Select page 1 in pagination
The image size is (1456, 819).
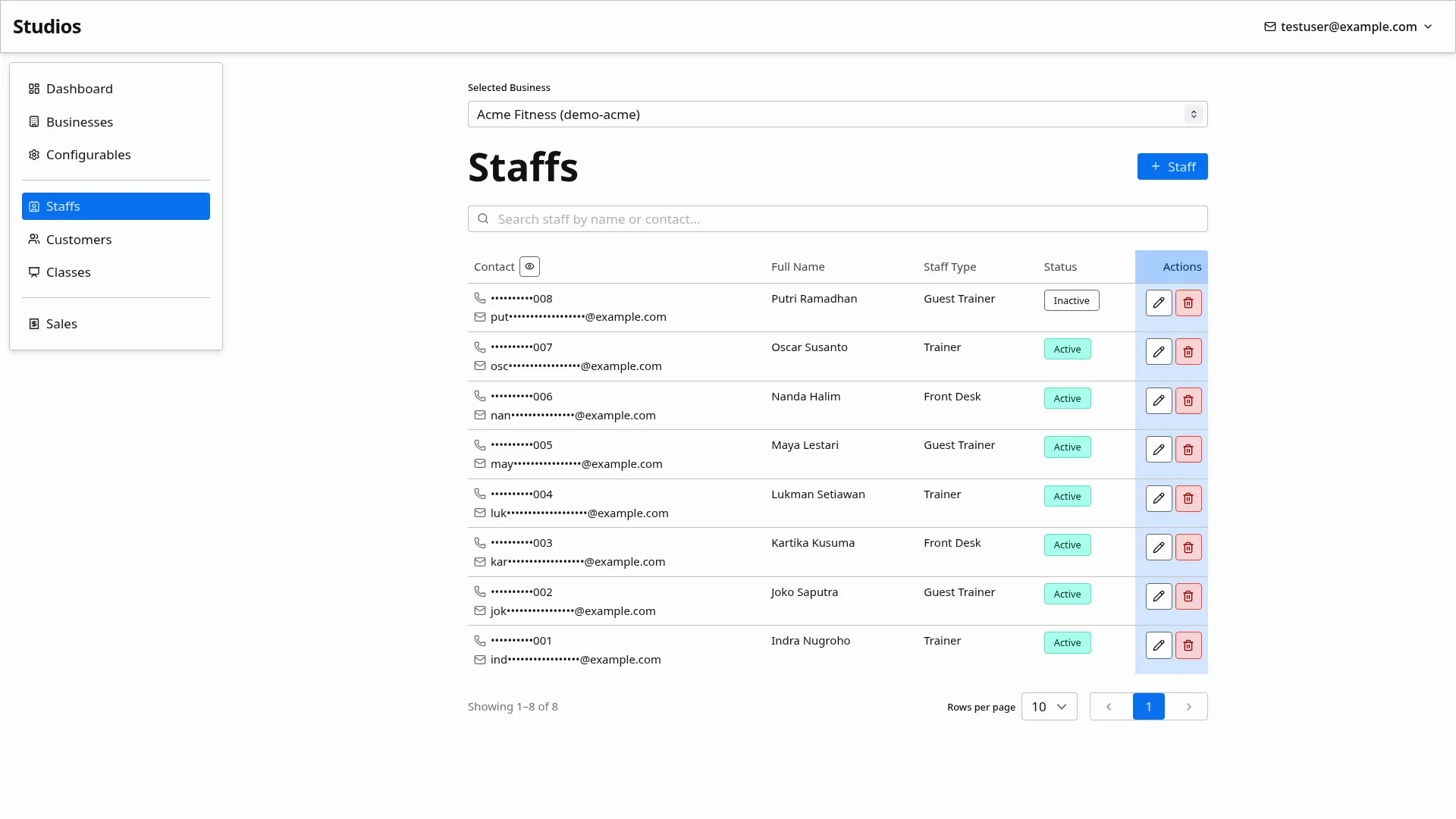coord(1148,707)
